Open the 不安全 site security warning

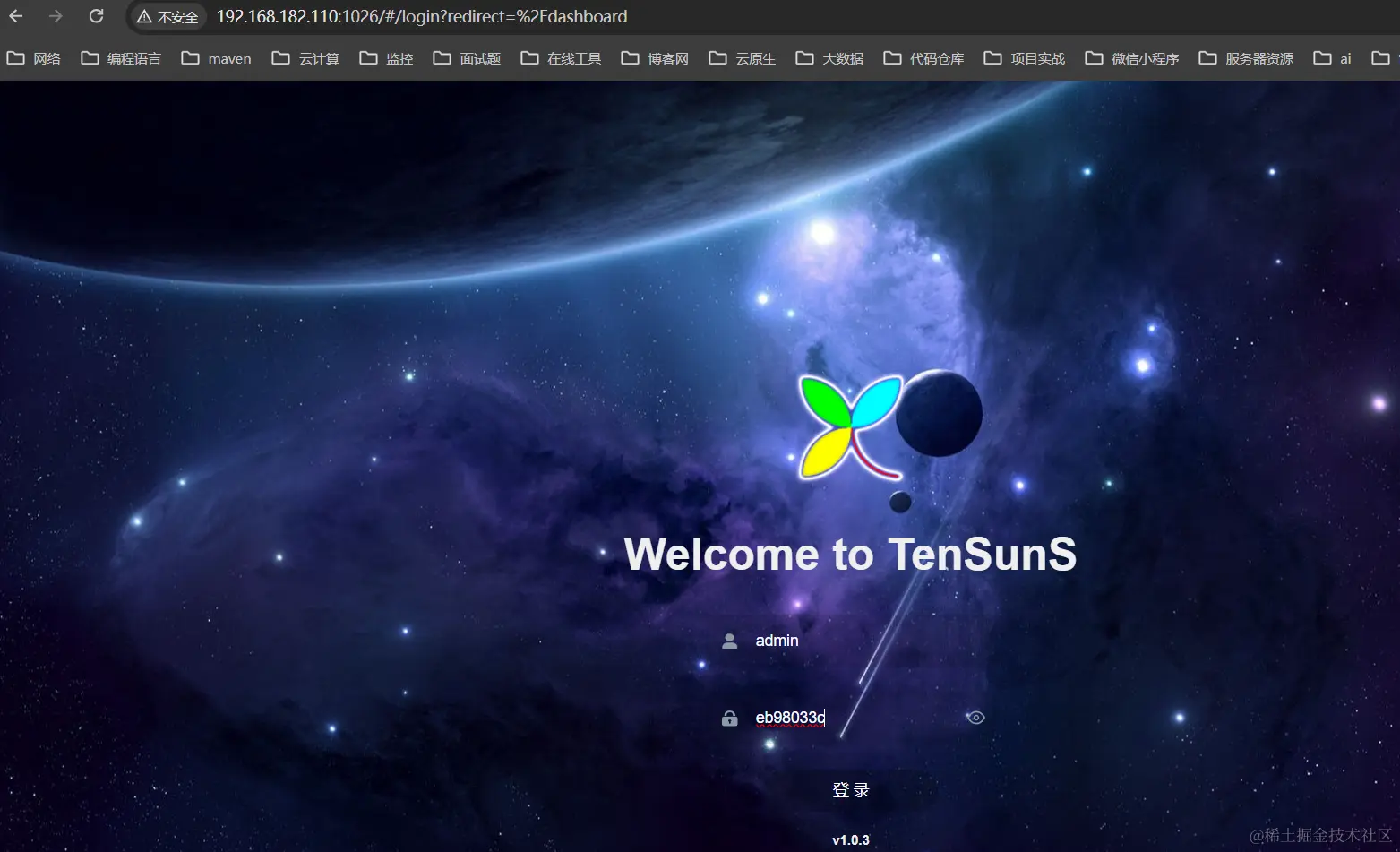(167, 17)
